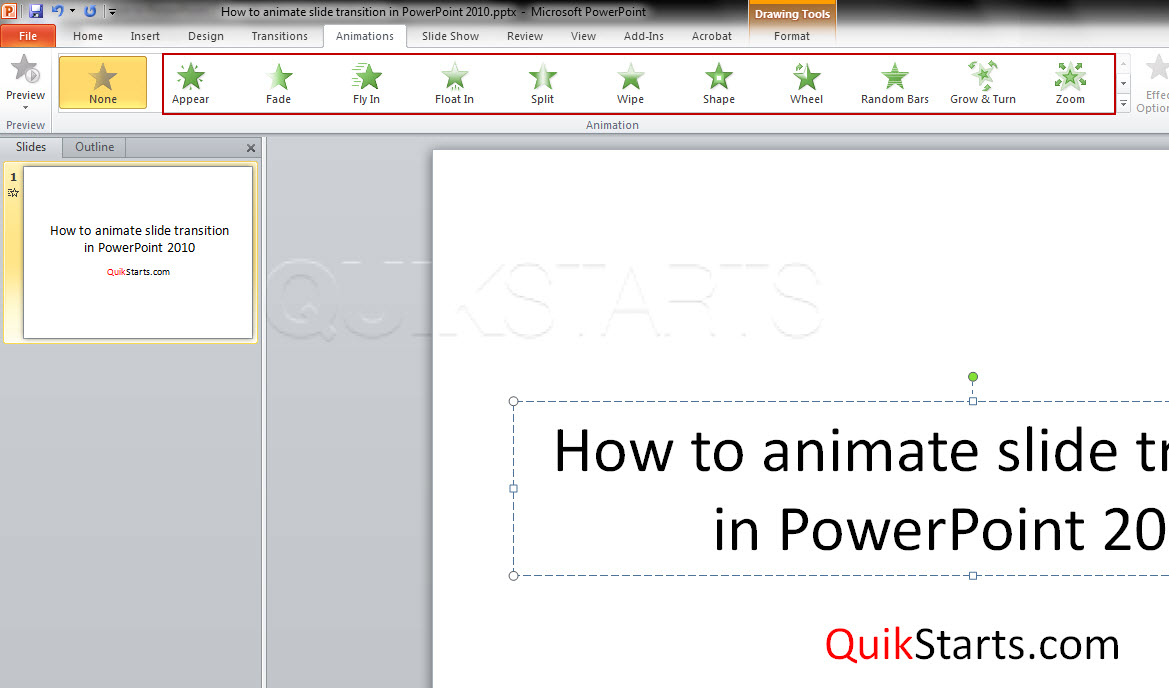Apply the Split animation effect

pyautogui.click(x=542, y=83)
